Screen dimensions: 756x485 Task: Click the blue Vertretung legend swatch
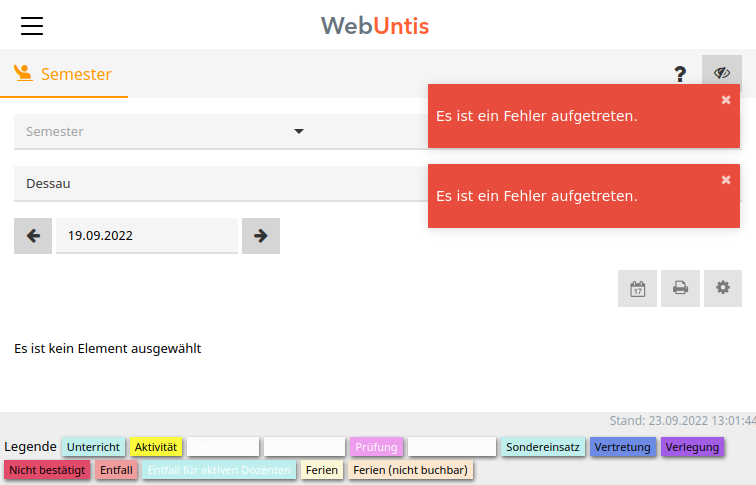(622, 447)
